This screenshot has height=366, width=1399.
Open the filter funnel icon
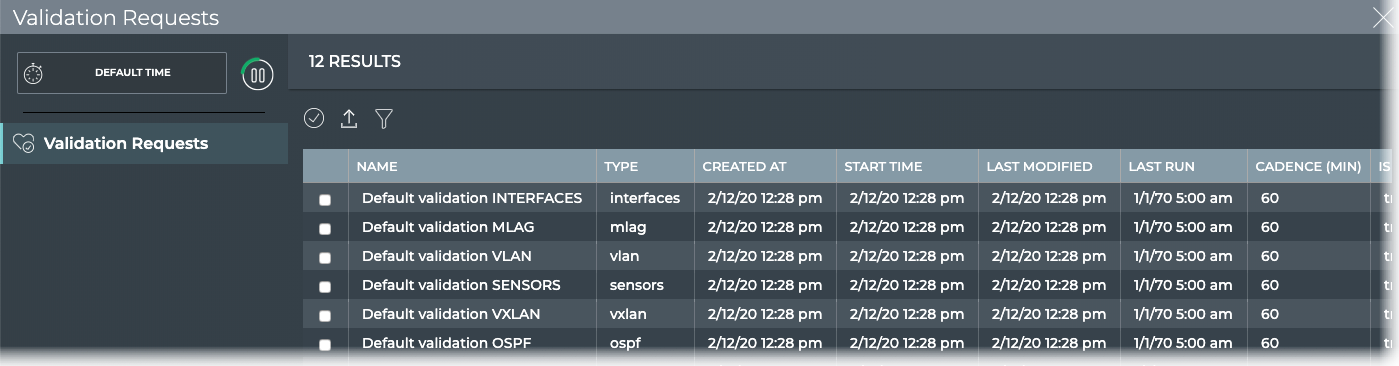point(384,119)
